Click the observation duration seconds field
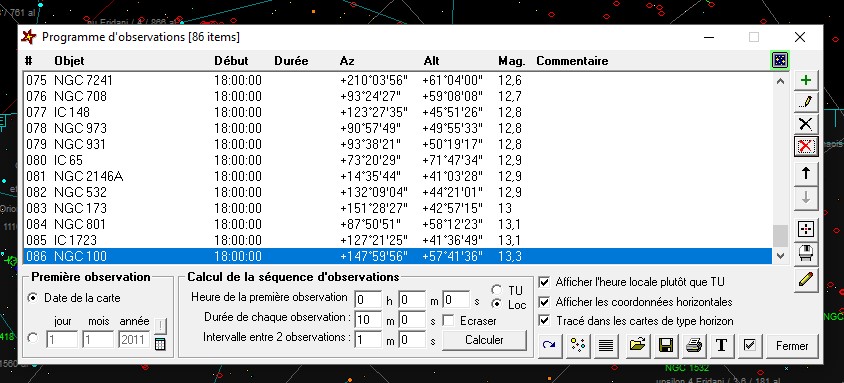844x383 pixels. pos(412,320)
